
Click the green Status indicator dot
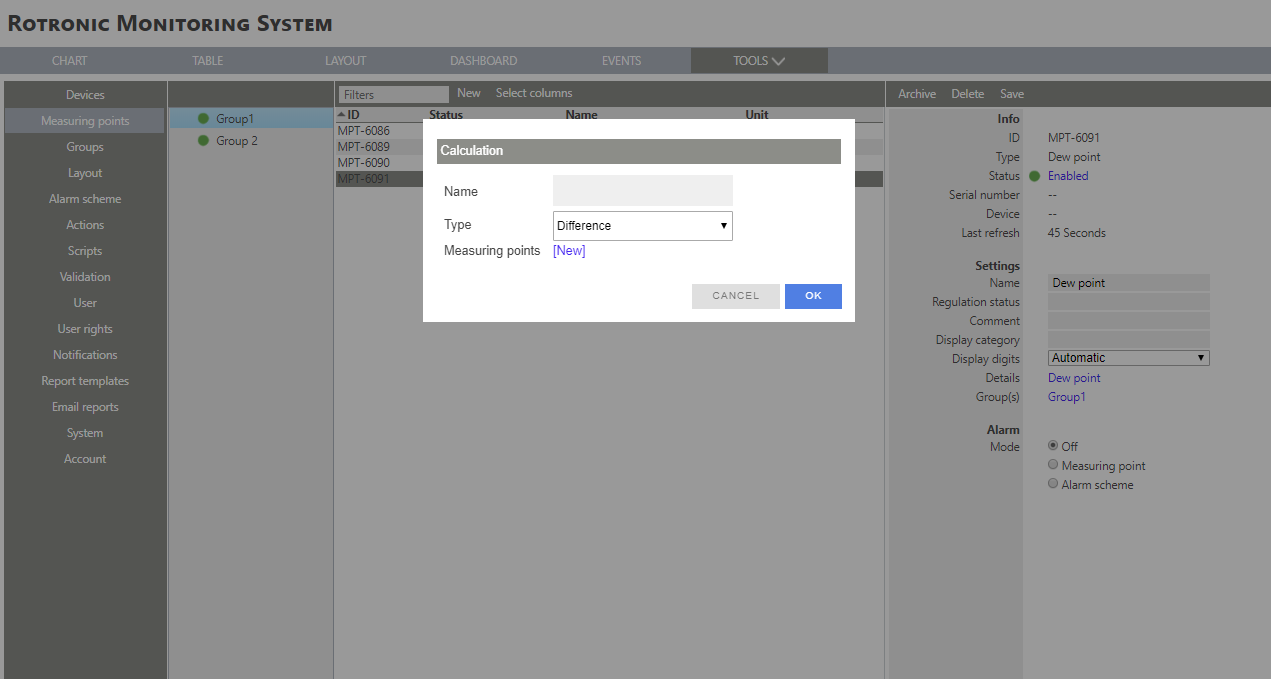click(x=1035, y=176)
